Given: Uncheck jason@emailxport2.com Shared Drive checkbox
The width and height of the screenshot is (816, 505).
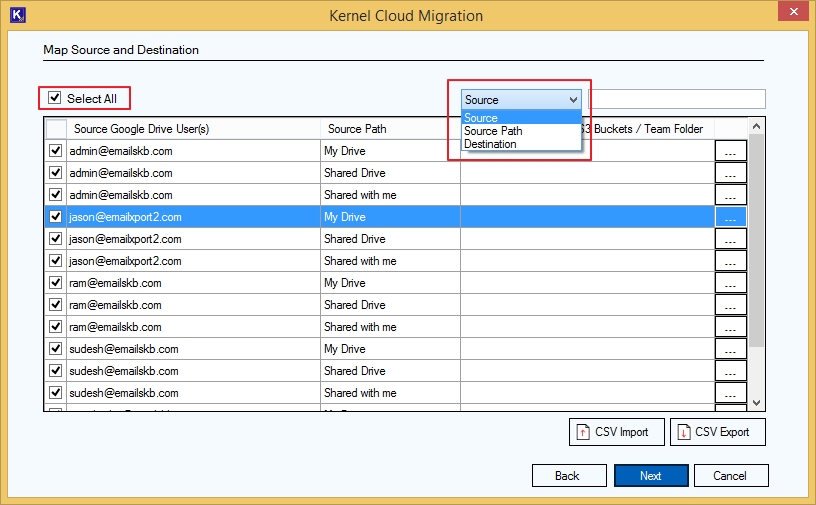Looking at the screenshot, I should pos(55,239).
